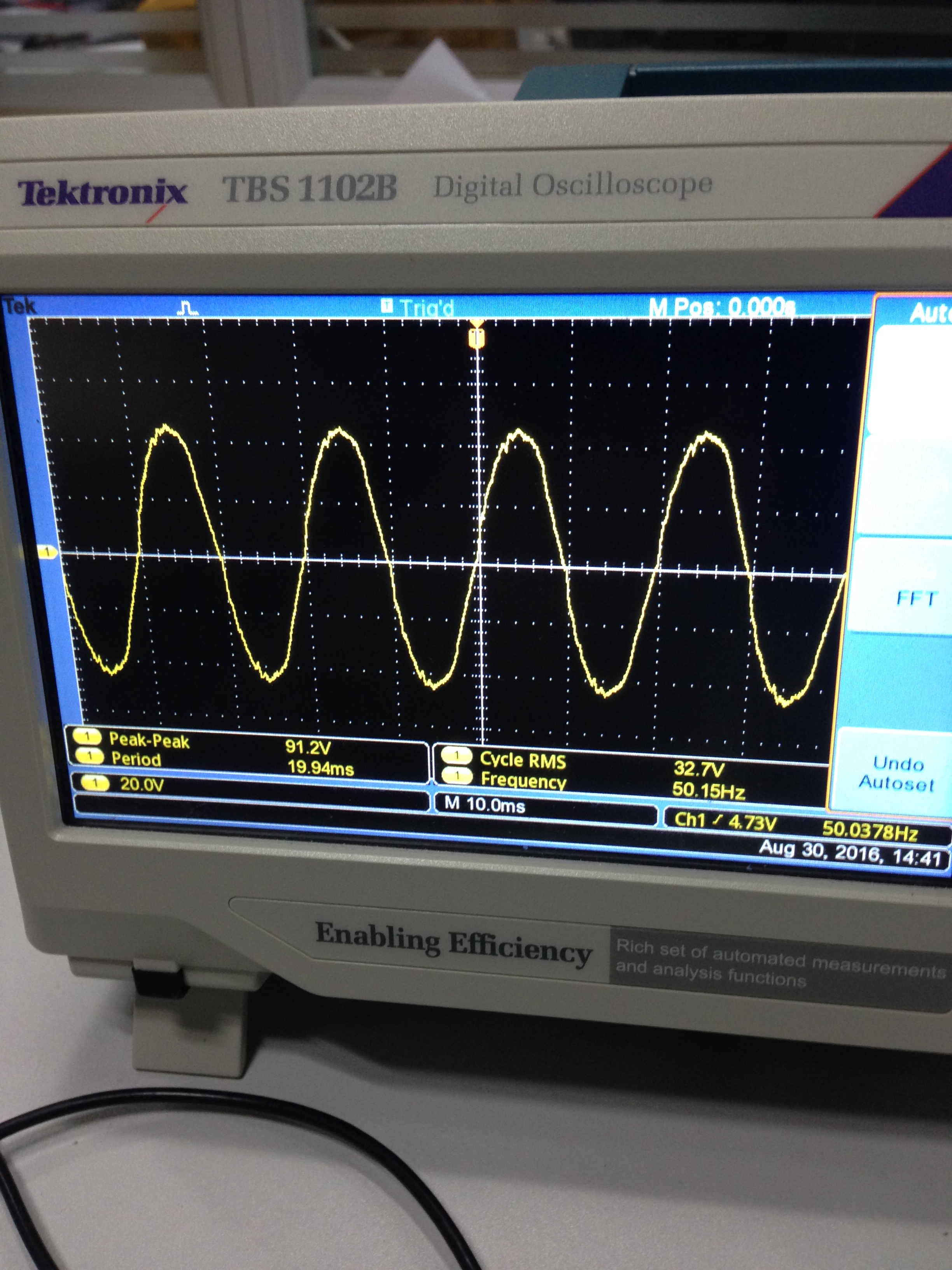Click the 50.0378Hz trigger frequency readout

870,830
